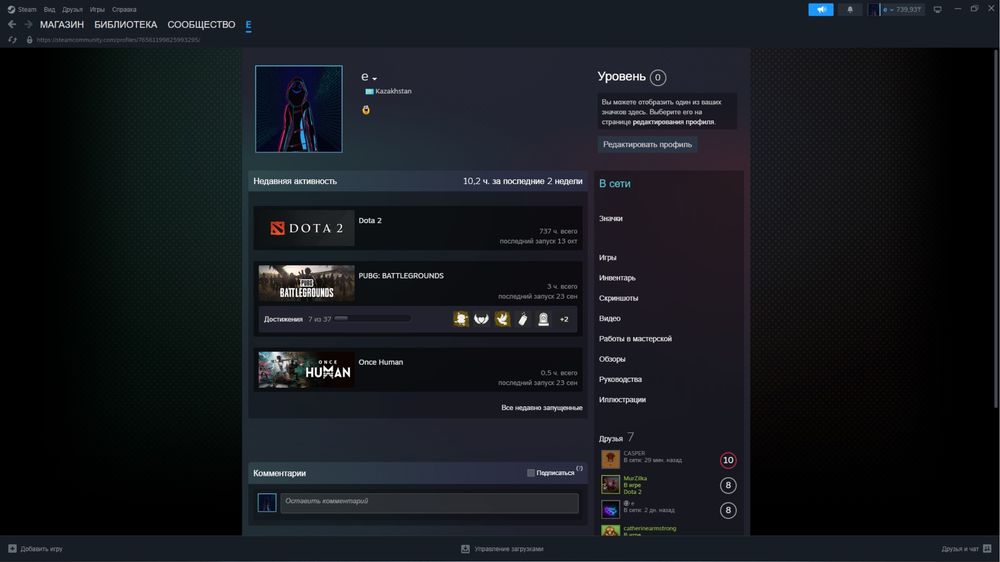
Task: Go to БИБЛИОТЕКА tab
Action: coord(126,24)
